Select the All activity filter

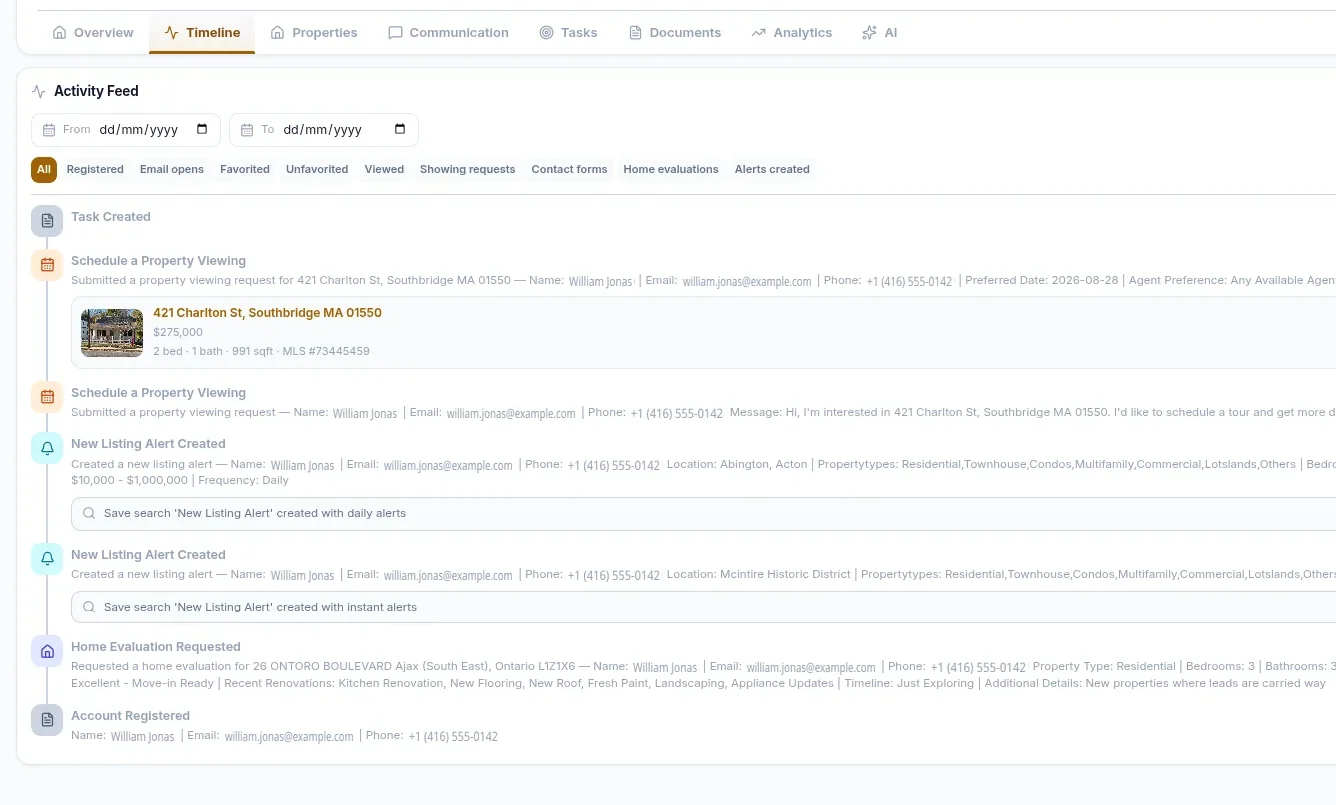[44, 170]
